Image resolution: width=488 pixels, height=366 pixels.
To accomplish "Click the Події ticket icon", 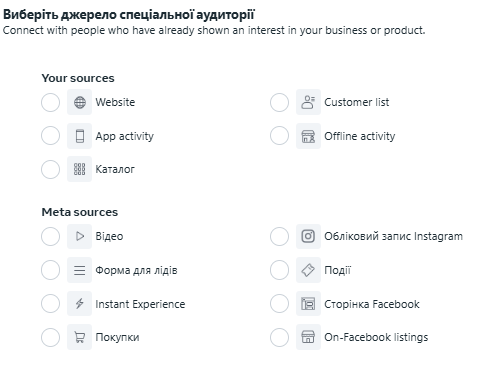I will (x=308, y=270).
